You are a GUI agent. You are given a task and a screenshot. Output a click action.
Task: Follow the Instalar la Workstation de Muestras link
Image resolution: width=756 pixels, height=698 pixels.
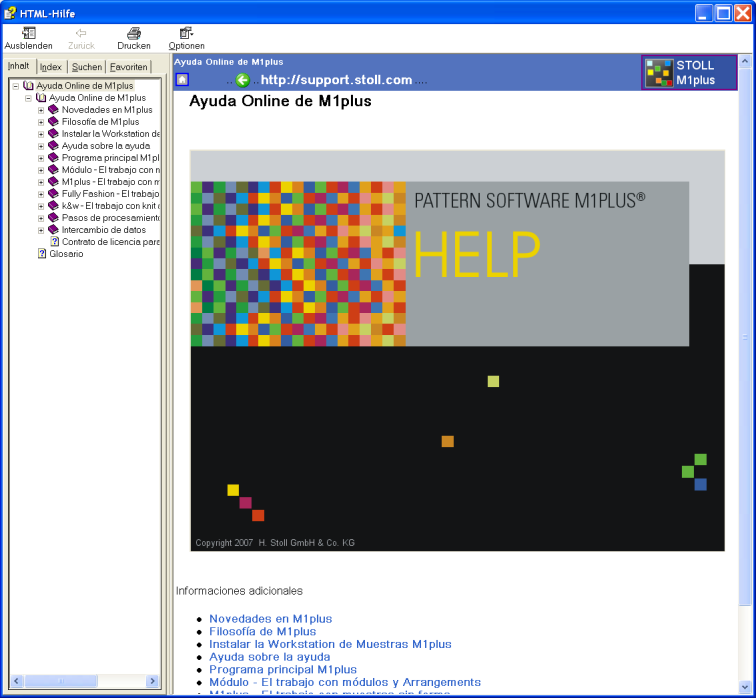click(330, 644)
